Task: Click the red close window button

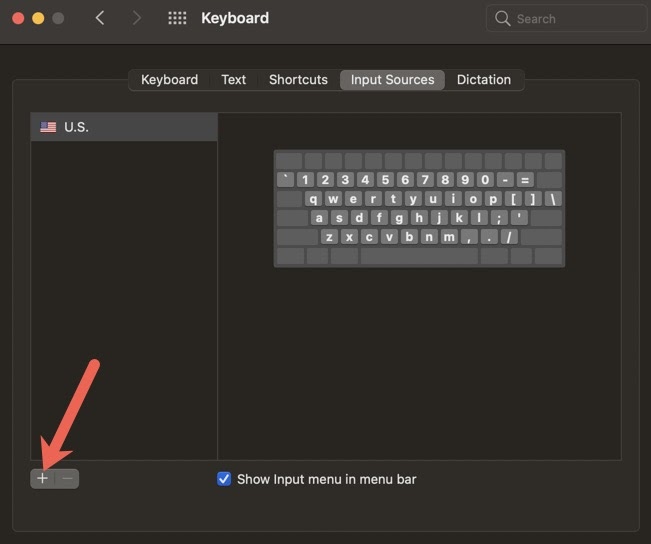Action: [18, 18]
